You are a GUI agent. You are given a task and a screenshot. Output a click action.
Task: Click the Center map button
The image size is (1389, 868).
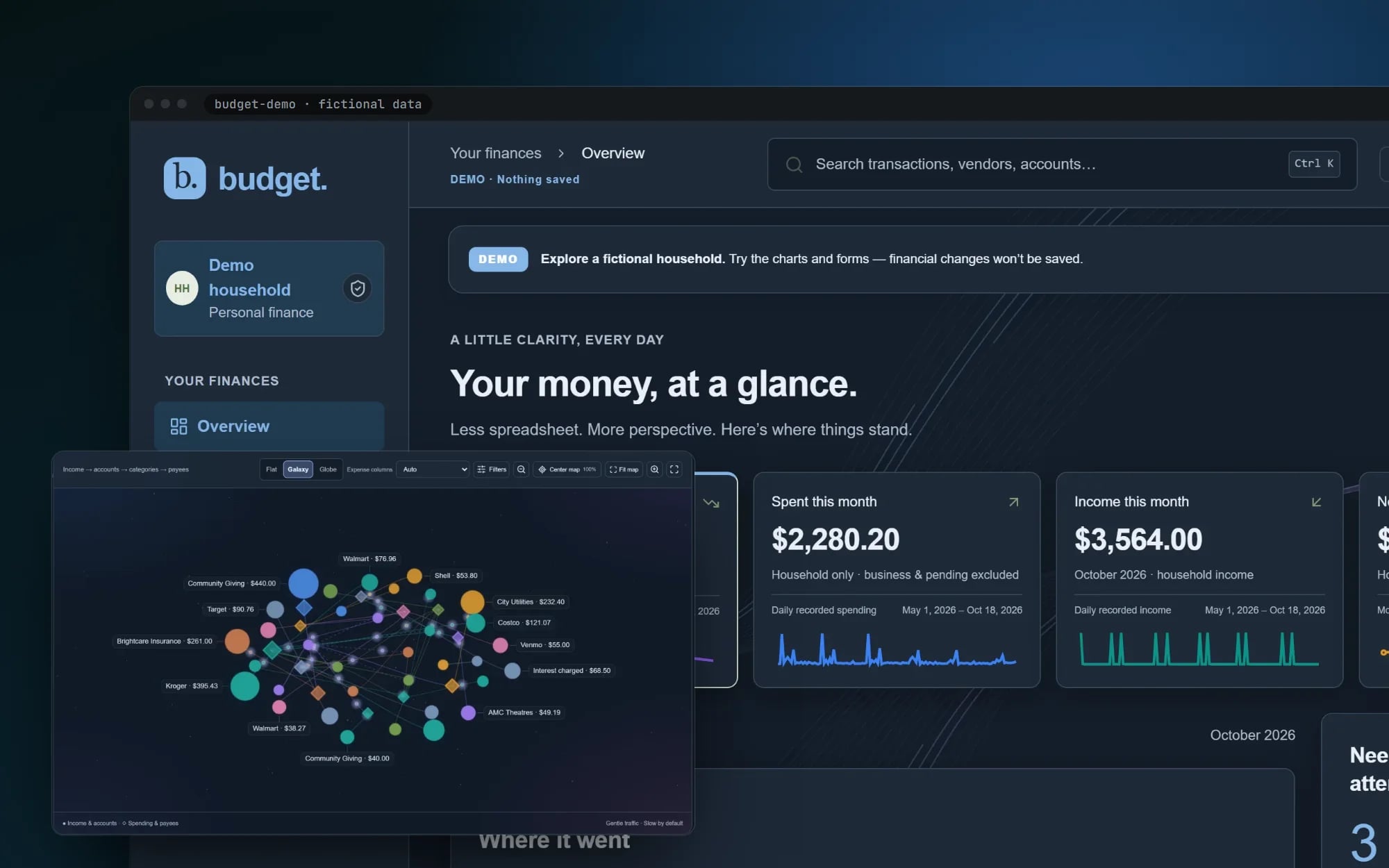pos(567,469)
